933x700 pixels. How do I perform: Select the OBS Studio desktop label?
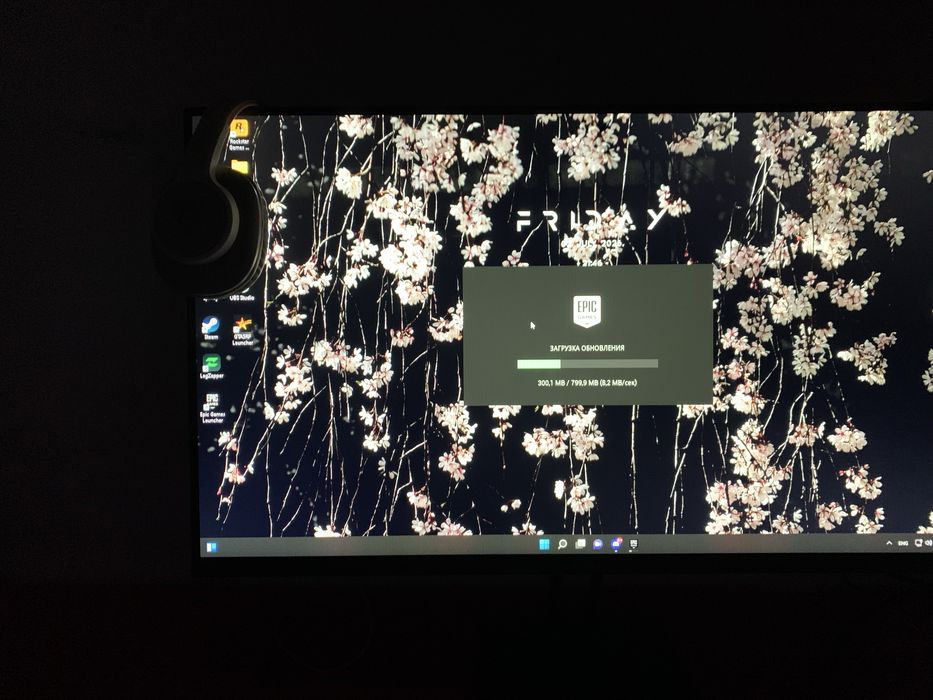coord(242,298)
